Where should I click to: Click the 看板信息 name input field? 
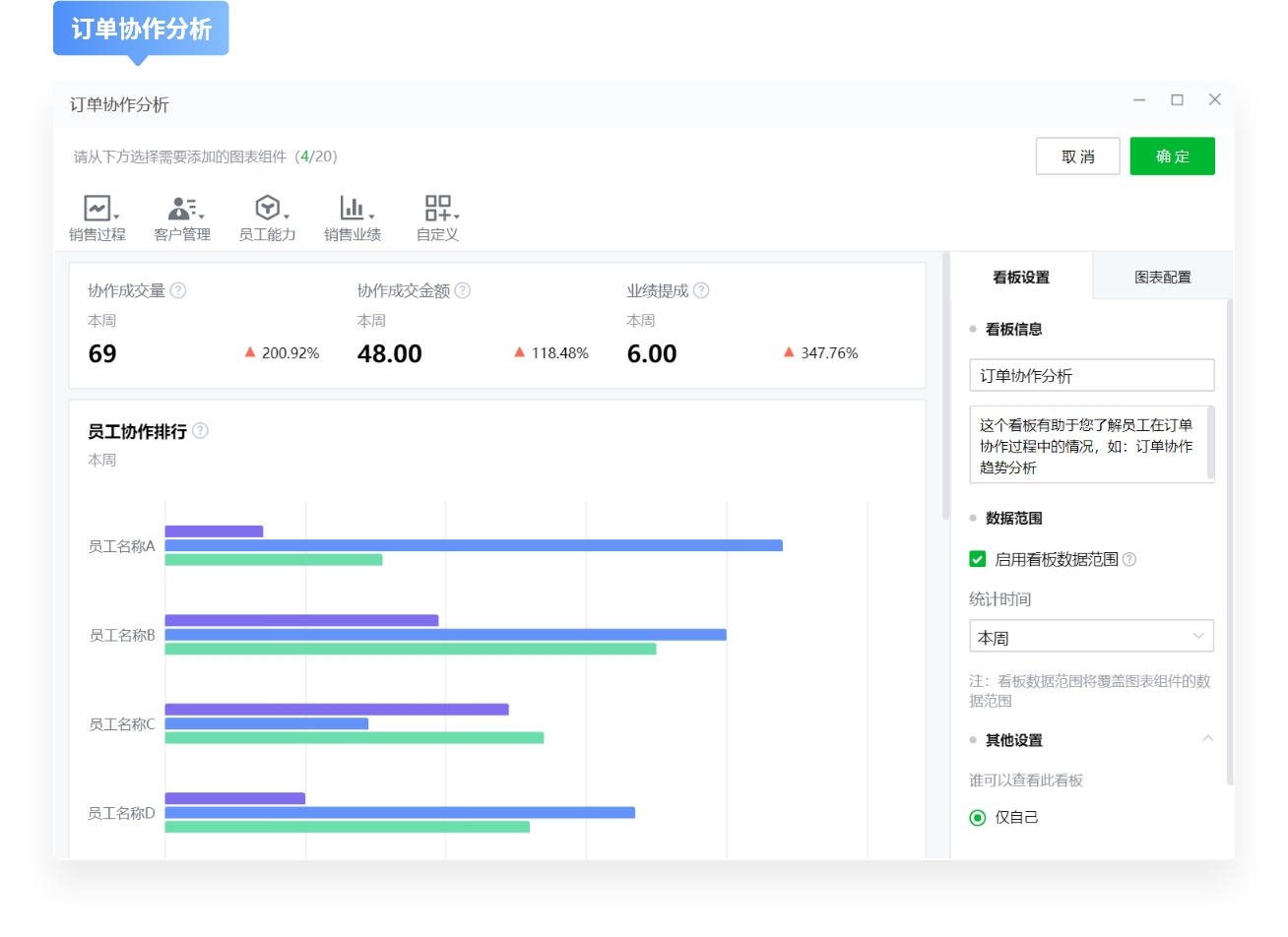[x=1091, y=375]
